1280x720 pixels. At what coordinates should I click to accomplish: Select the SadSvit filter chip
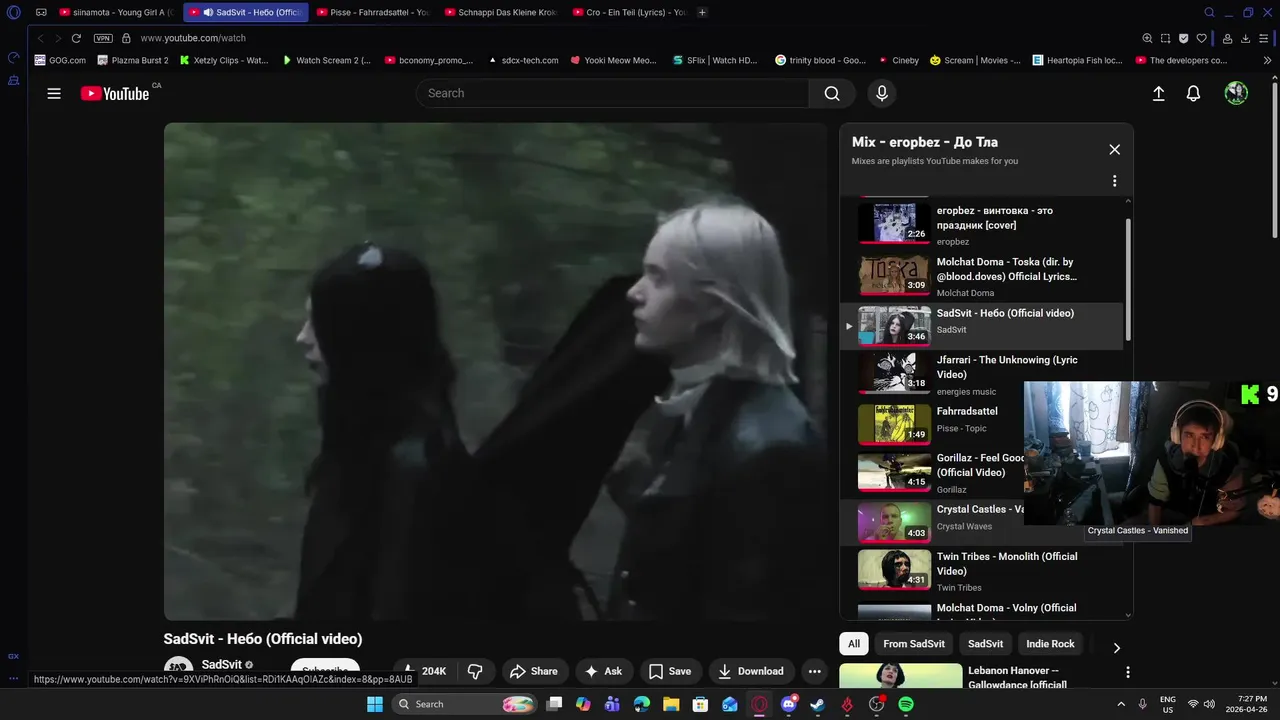click(x=985, y=644)
